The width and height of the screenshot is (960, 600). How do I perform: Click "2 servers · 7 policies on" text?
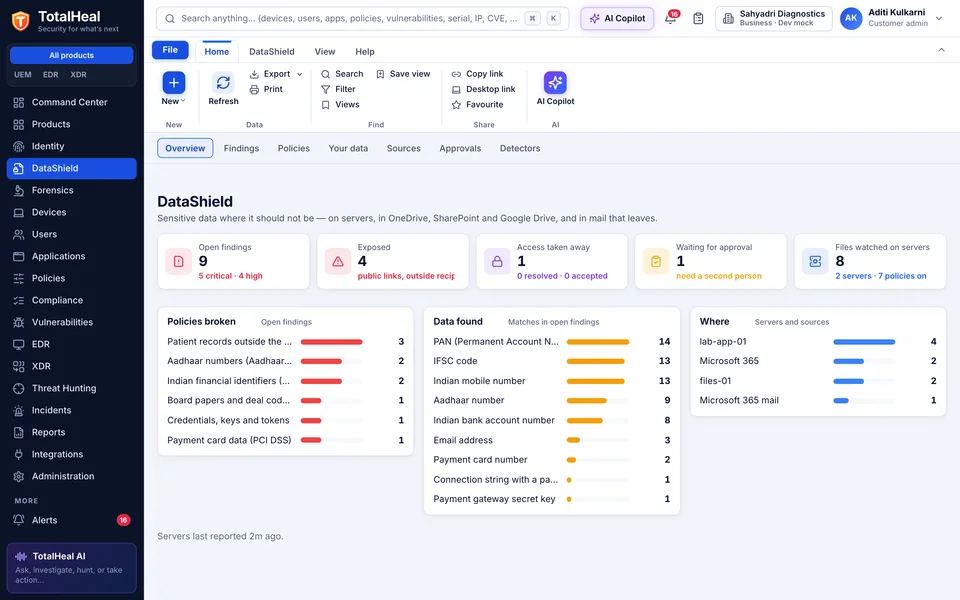point(881,276)
